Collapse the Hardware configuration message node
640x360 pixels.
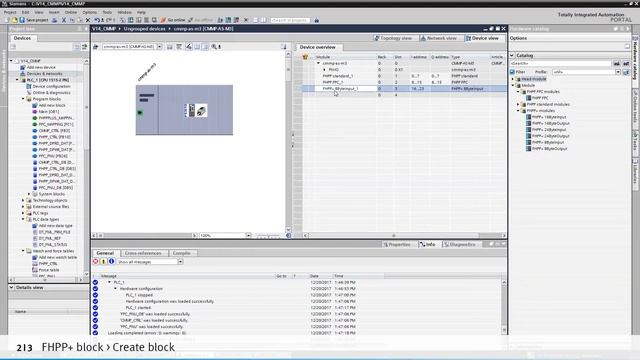(116, 289)
